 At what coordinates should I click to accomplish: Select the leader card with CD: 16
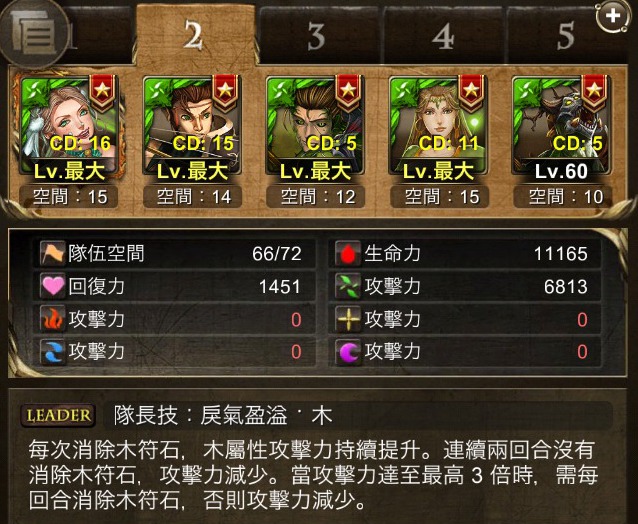pos(69,126)
